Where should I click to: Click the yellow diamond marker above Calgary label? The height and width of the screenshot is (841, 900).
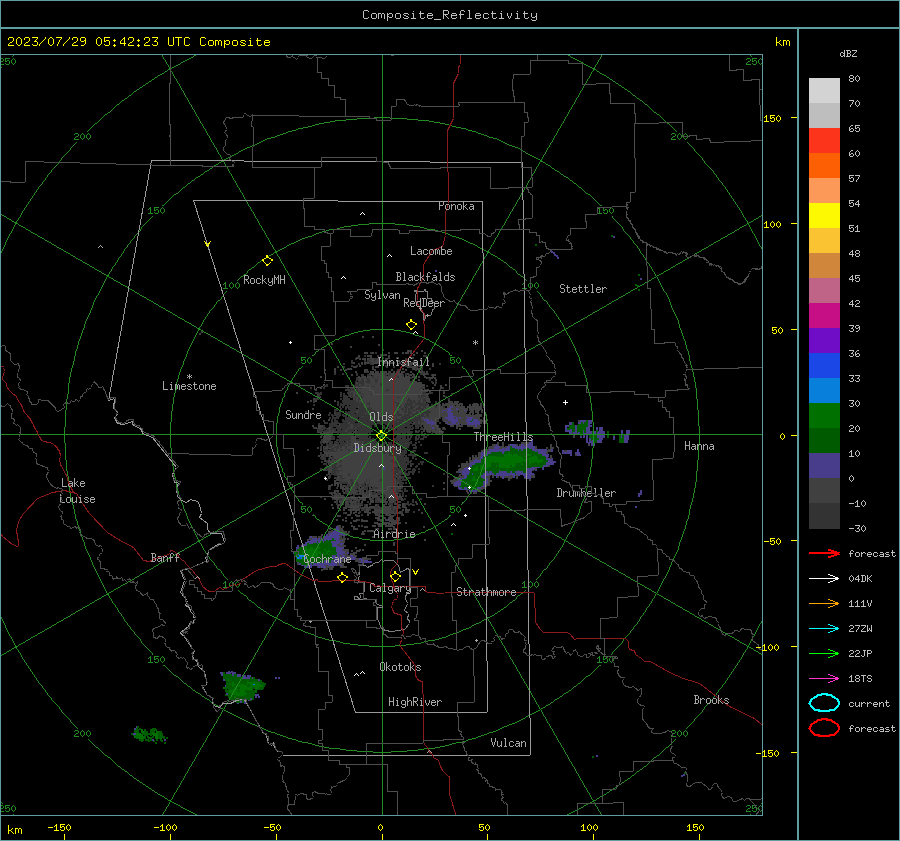pos(395,576)
